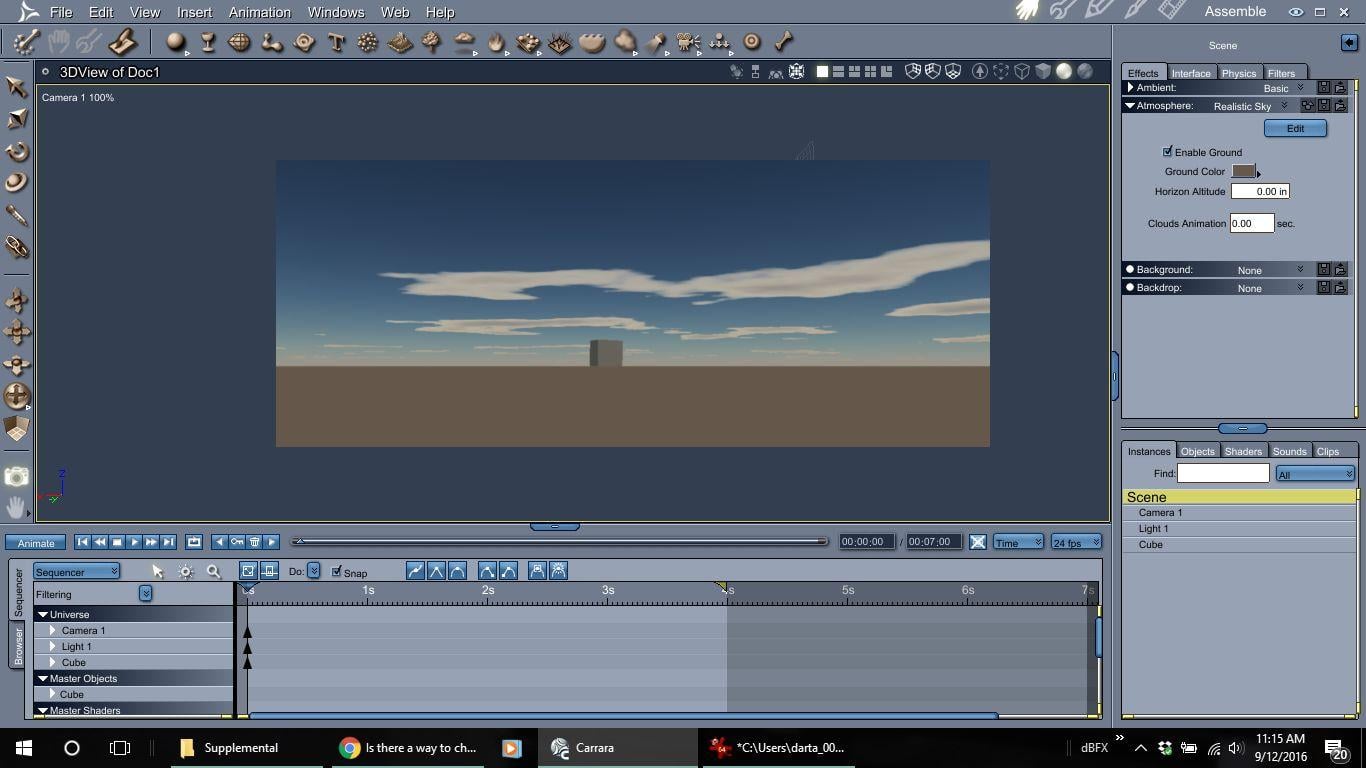Save the Atmosphere preset with disk icon
Viewport: 1366px width, 768px height.
click(1324, 106)
